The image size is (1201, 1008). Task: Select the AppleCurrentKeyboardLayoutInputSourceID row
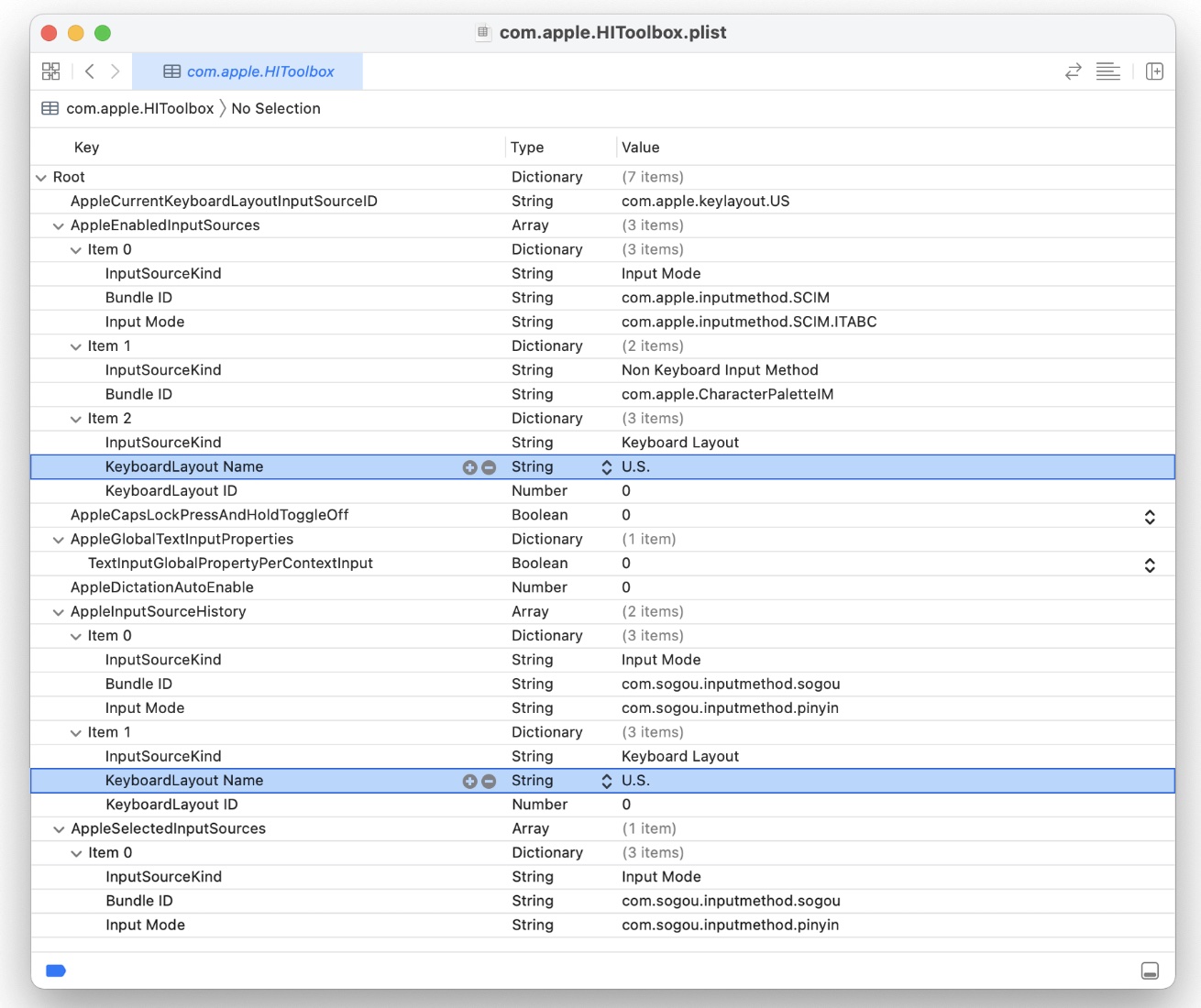(602, 202)
